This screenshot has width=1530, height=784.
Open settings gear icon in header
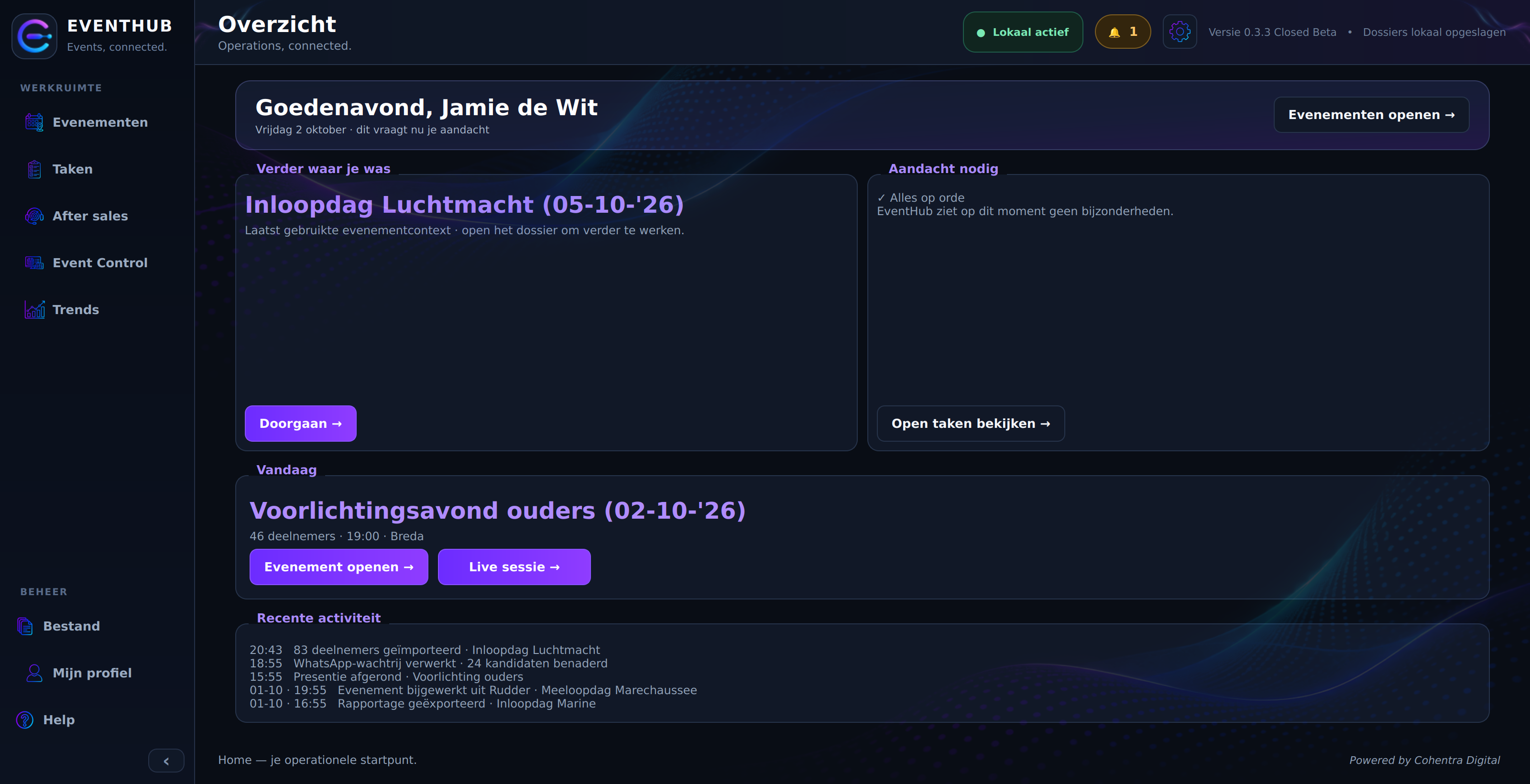(x=1180, y=32)
